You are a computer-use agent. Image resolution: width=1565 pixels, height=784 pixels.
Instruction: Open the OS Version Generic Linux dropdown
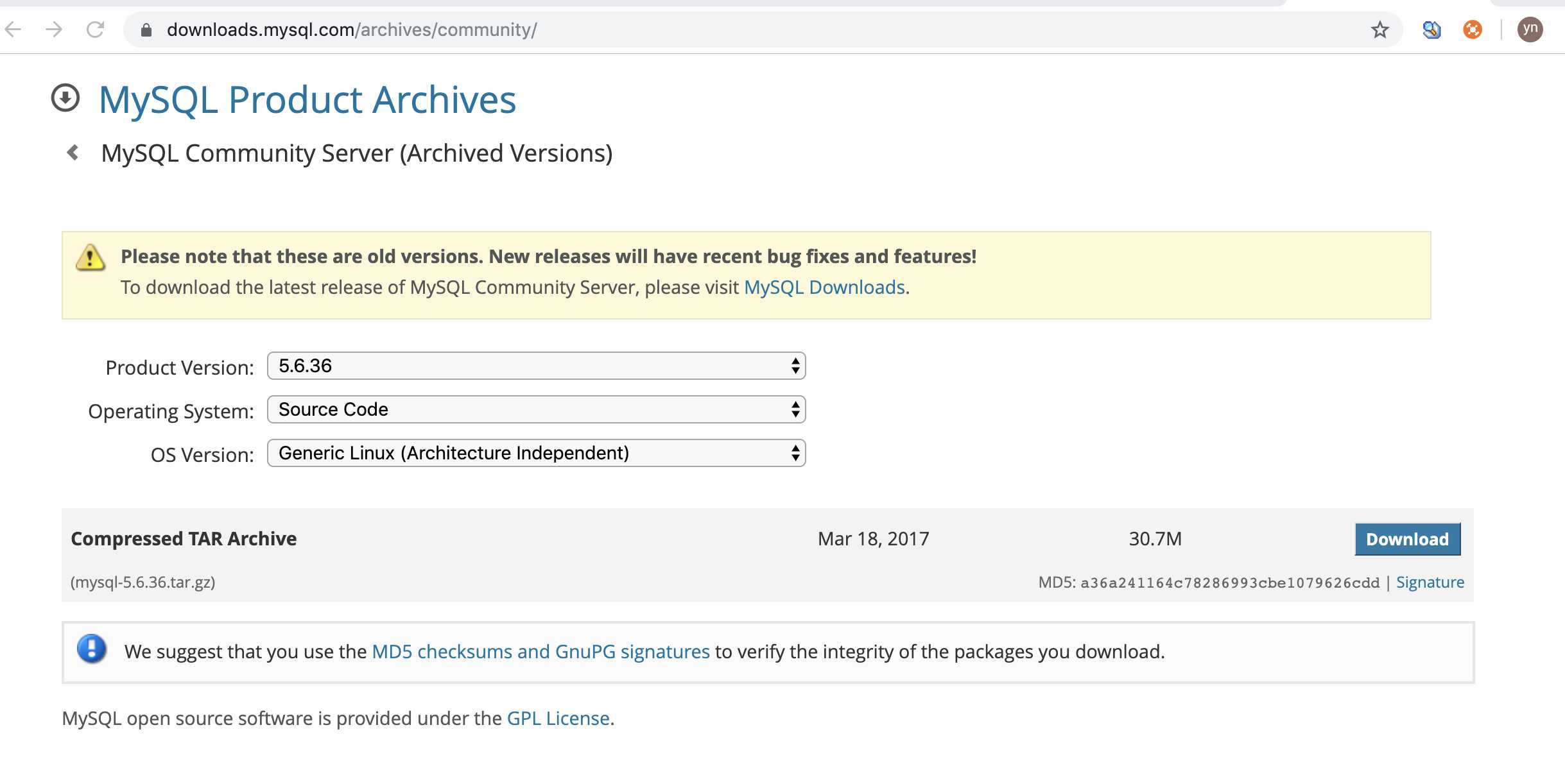(537, 453)
